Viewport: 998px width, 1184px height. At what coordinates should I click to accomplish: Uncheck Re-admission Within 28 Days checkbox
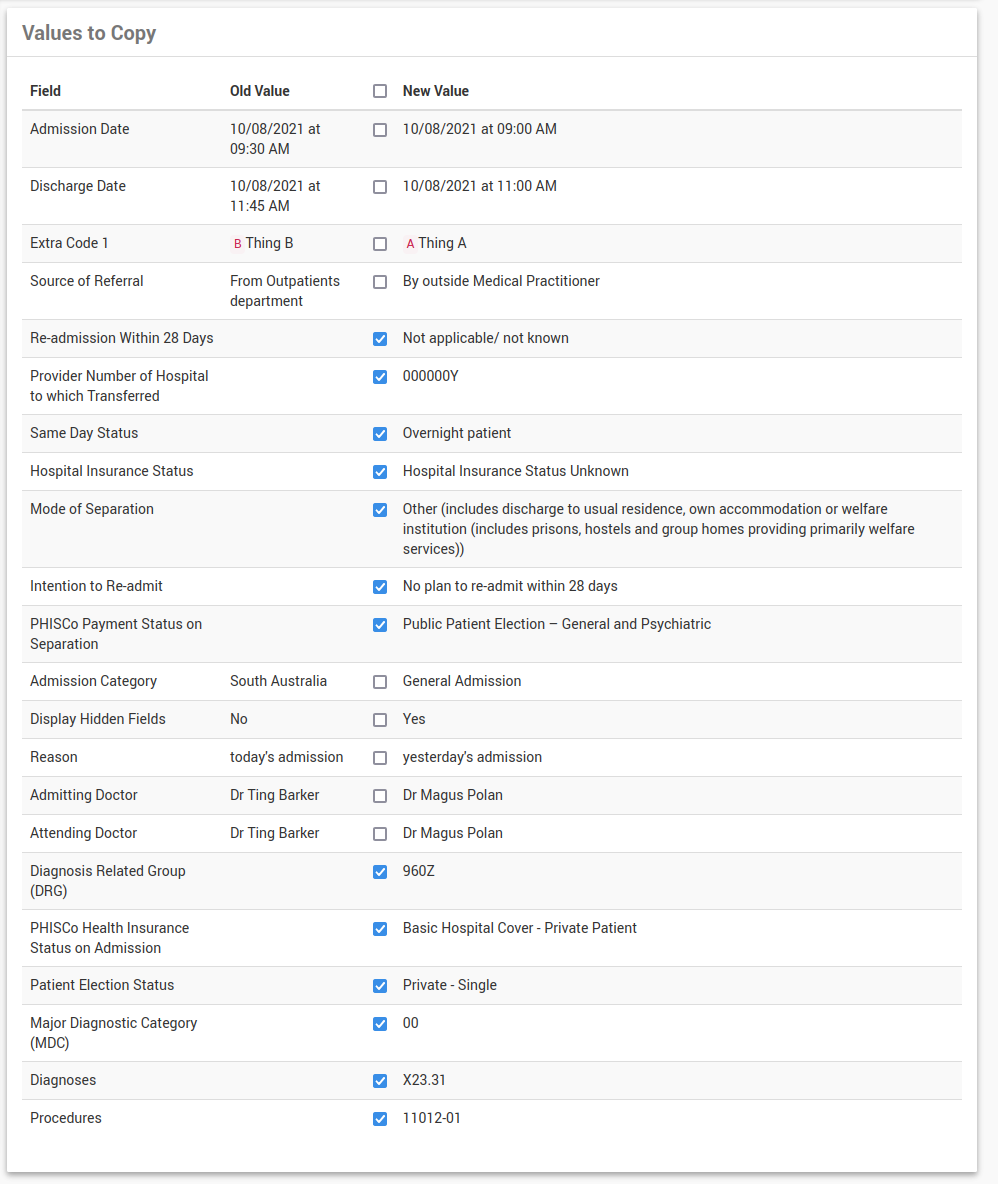pos(380,339)
